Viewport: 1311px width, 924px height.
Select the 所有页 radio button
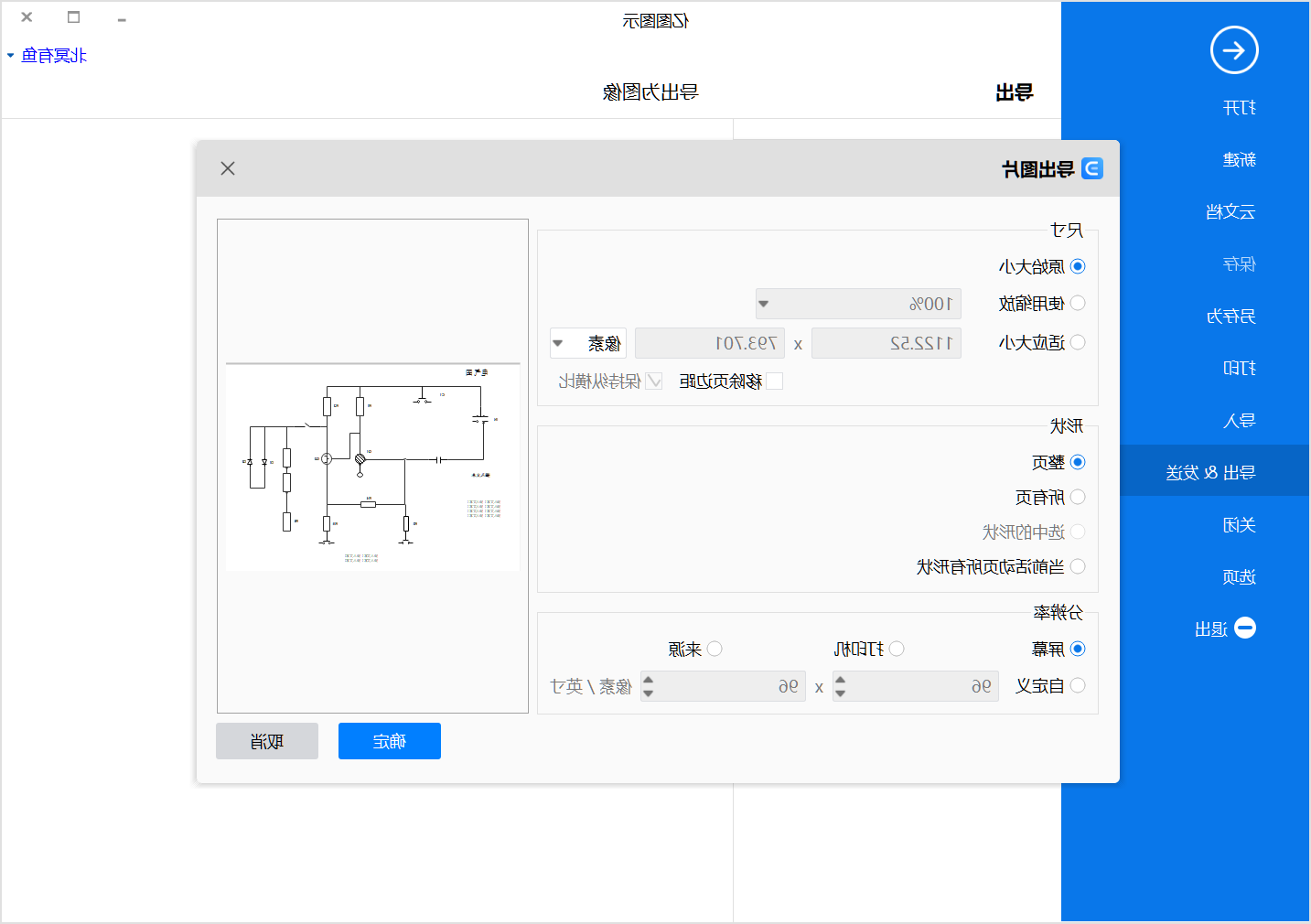coord(1078,497)
